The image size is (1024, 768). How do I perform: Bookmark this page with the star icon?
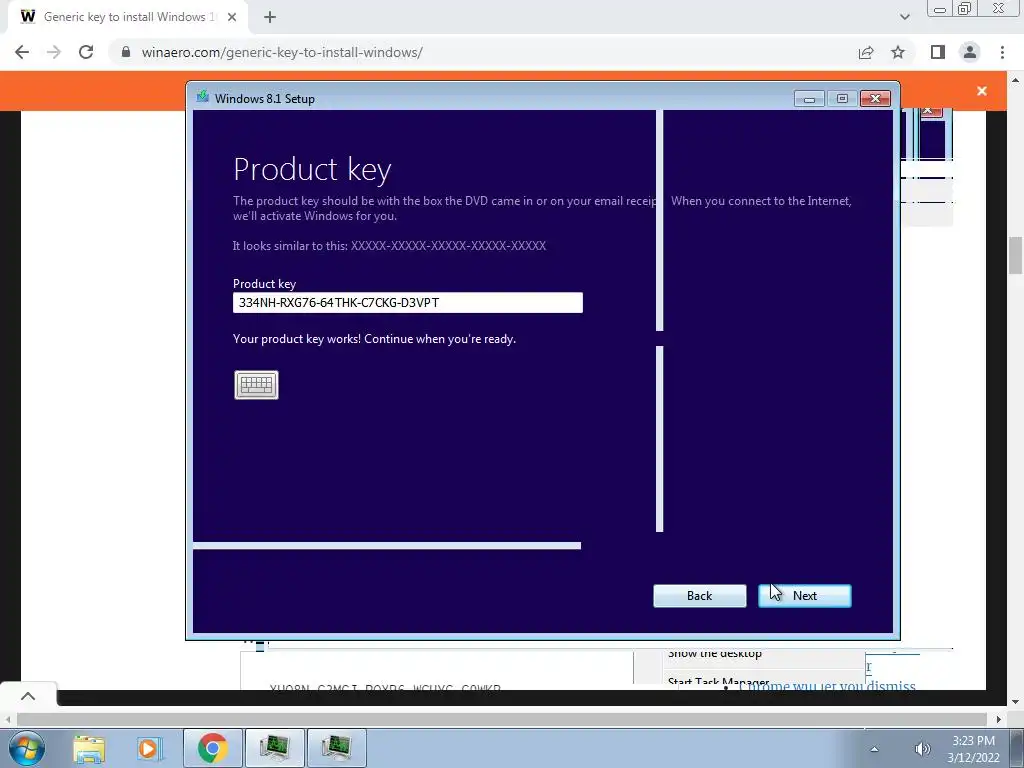point(898,52)
